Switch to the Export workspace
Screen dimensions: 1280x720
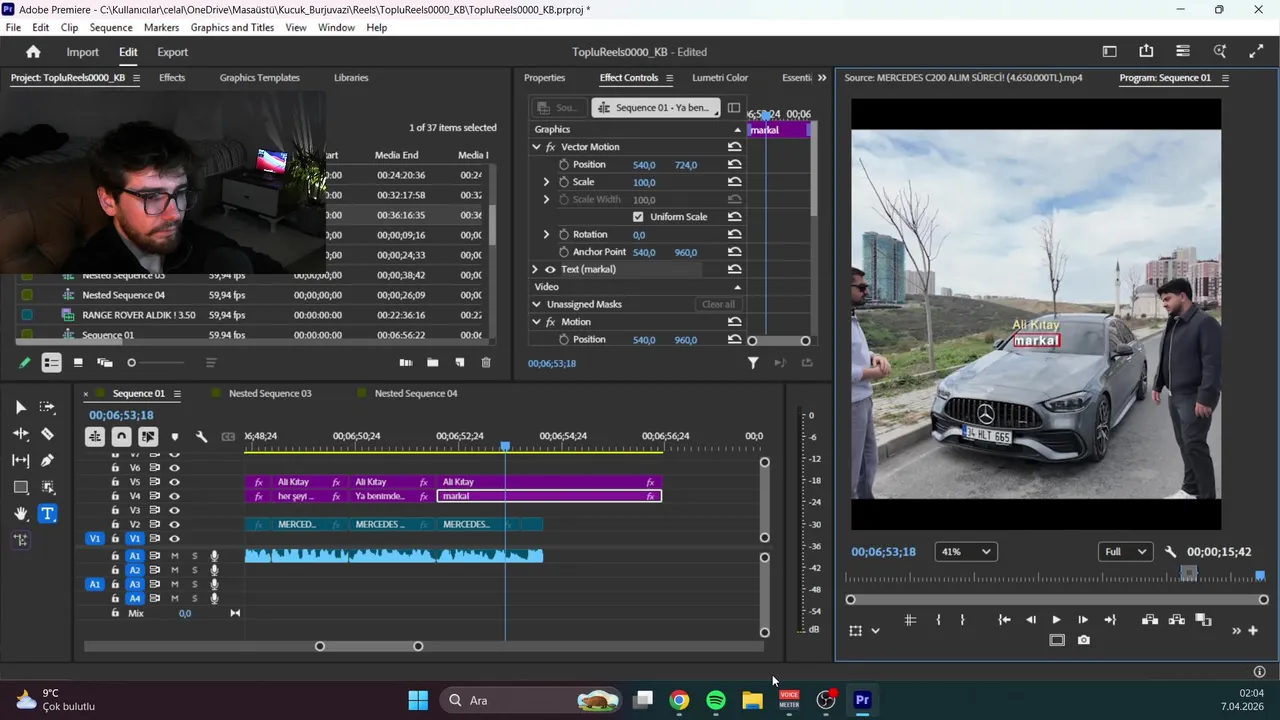[172, 52]
